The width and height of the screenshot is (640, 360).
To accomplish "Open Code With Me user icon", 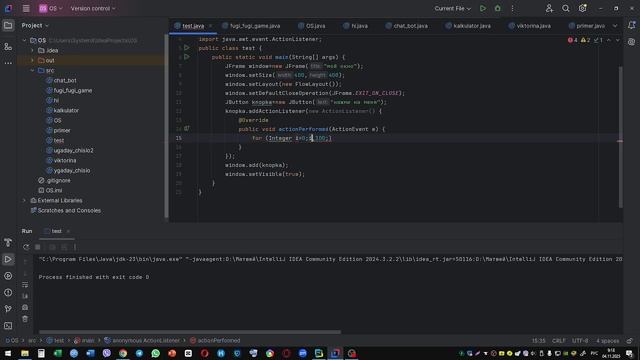I will (x=549, y=8).
